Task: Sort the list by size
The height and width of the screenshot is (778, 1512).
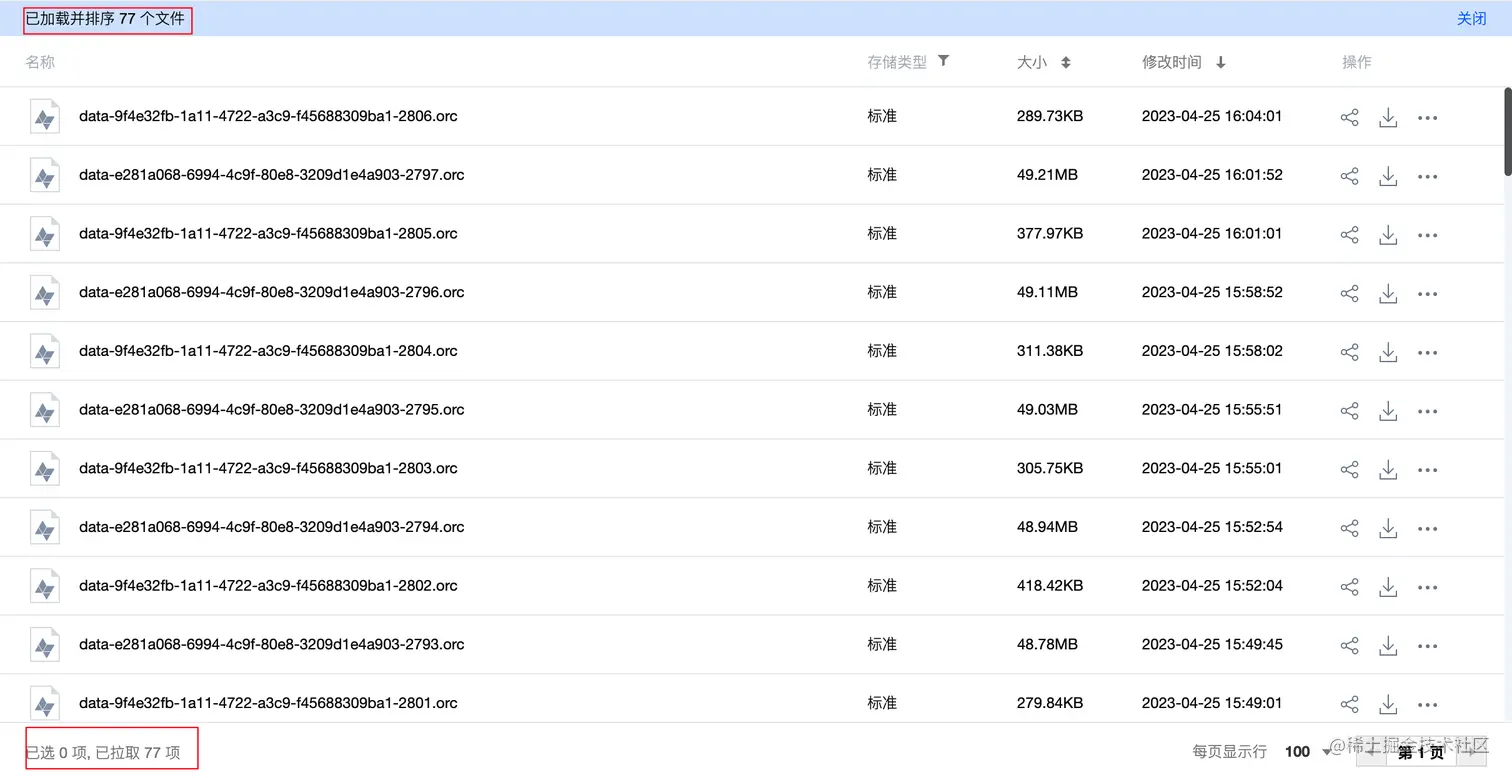Action: [1066, 62]
